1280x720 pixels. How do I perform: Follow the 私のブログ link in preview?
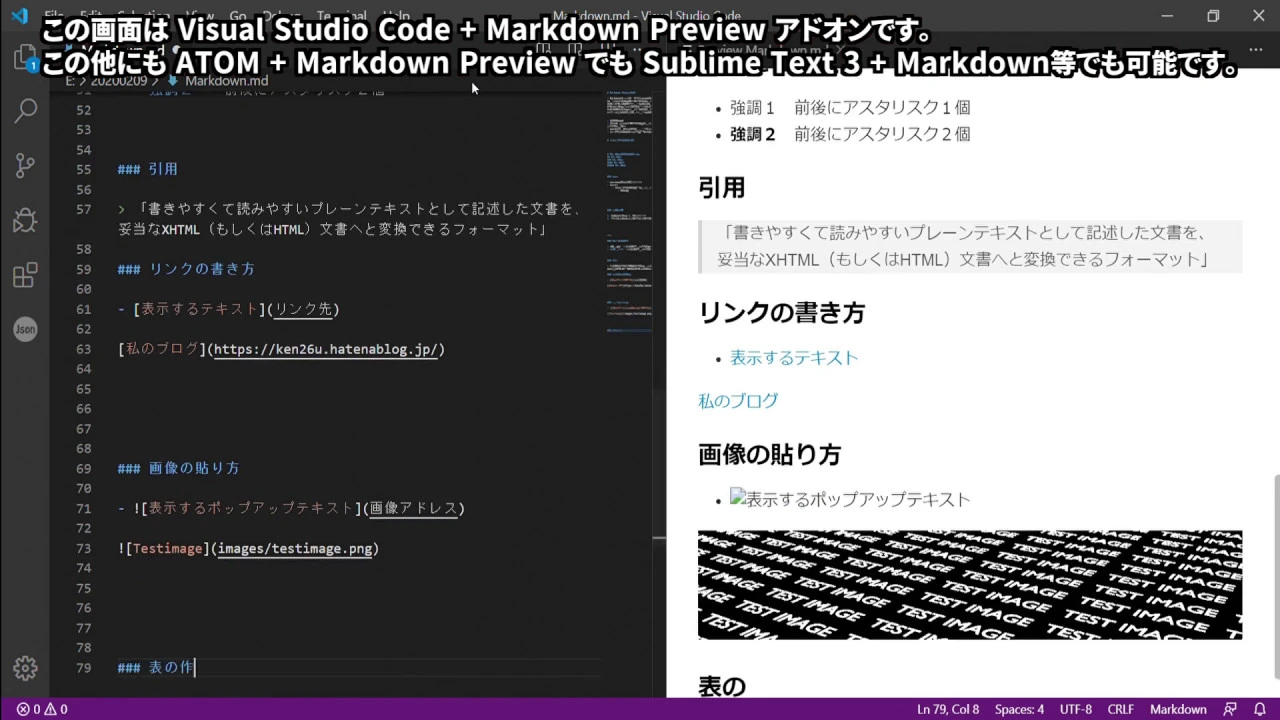pyautogui.click(x=738, y=400)
